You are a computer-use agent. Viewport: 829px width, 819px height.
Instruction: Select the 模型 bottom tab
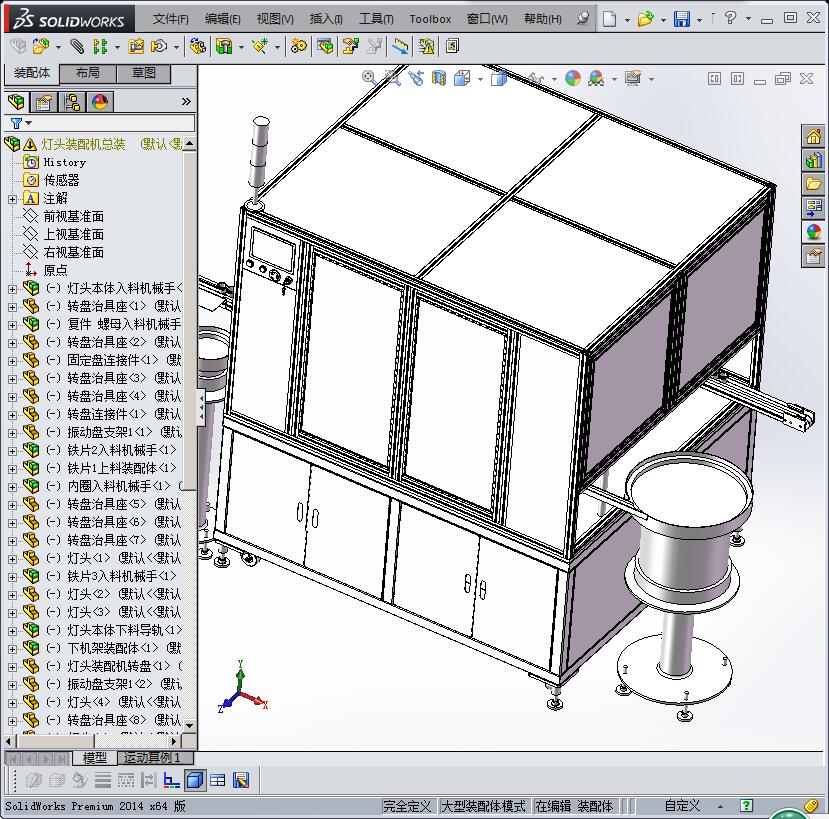click(95, 758)
